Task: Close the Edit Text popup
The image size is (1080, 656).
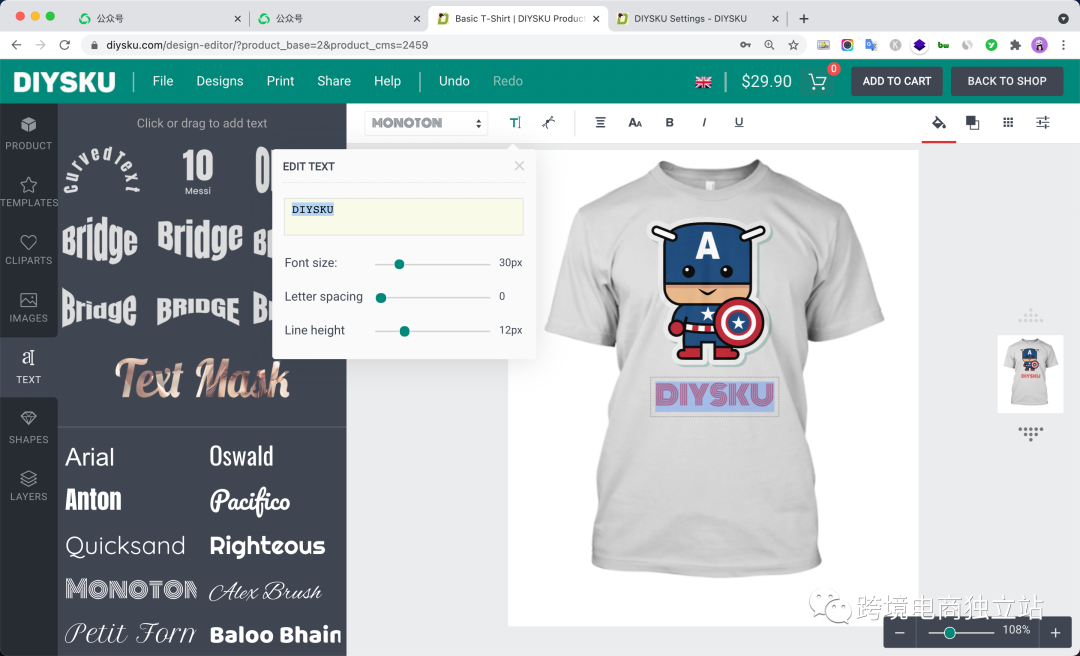Action: coord(519,166)
